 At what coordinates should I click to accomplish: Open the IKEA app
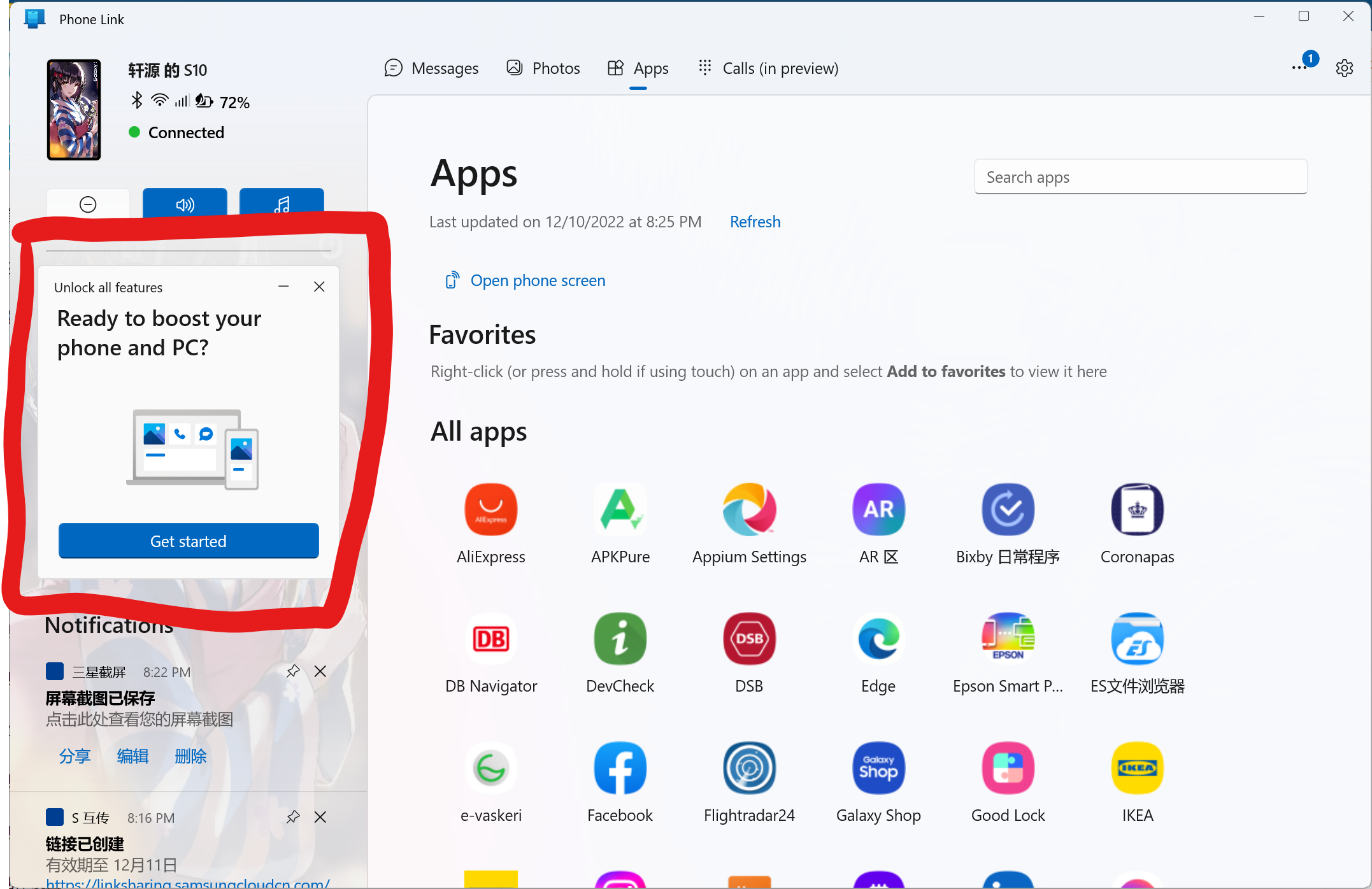point(1137,768)
